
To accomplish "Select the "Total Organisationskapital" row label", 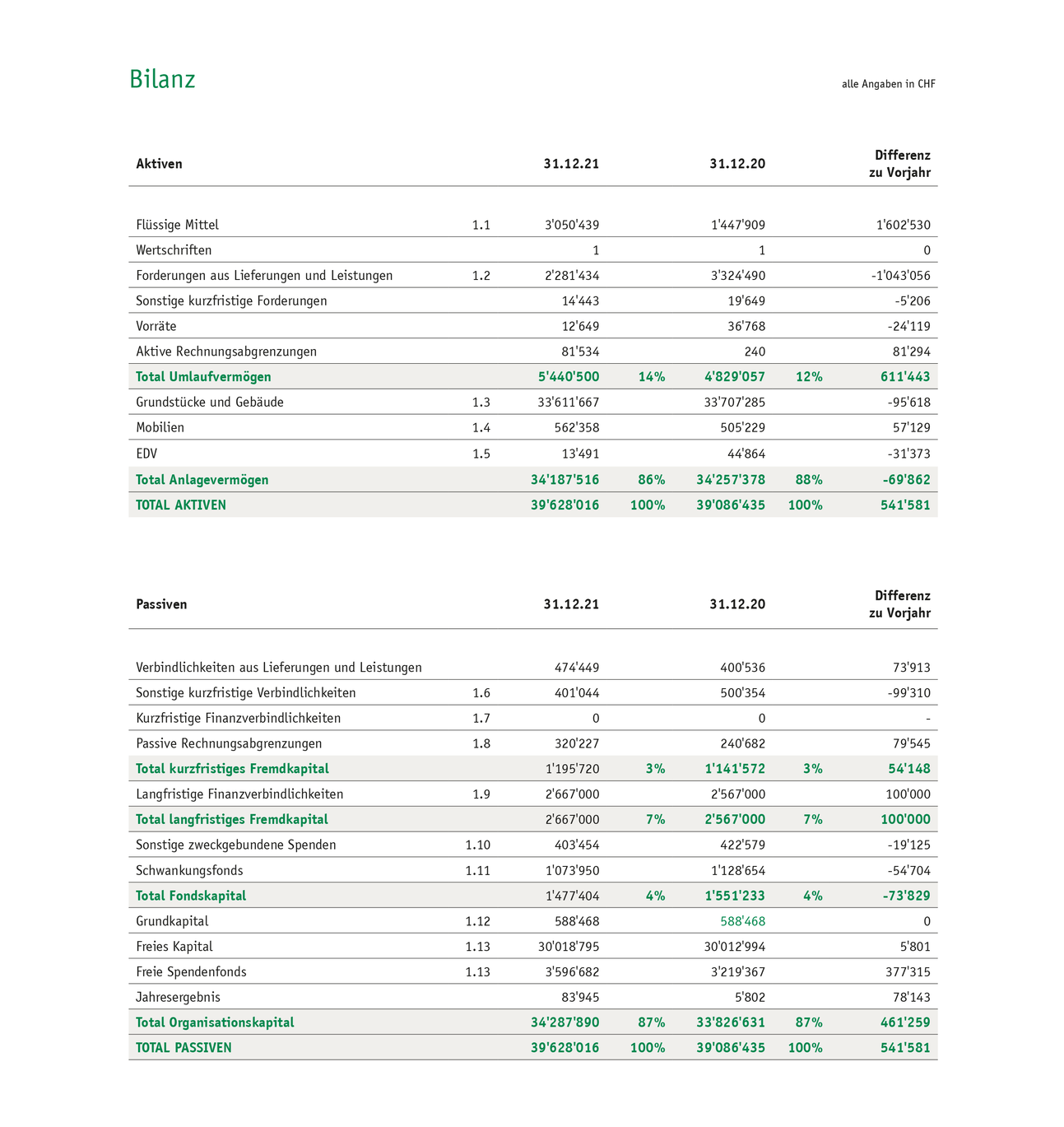I will (215, 1022).
